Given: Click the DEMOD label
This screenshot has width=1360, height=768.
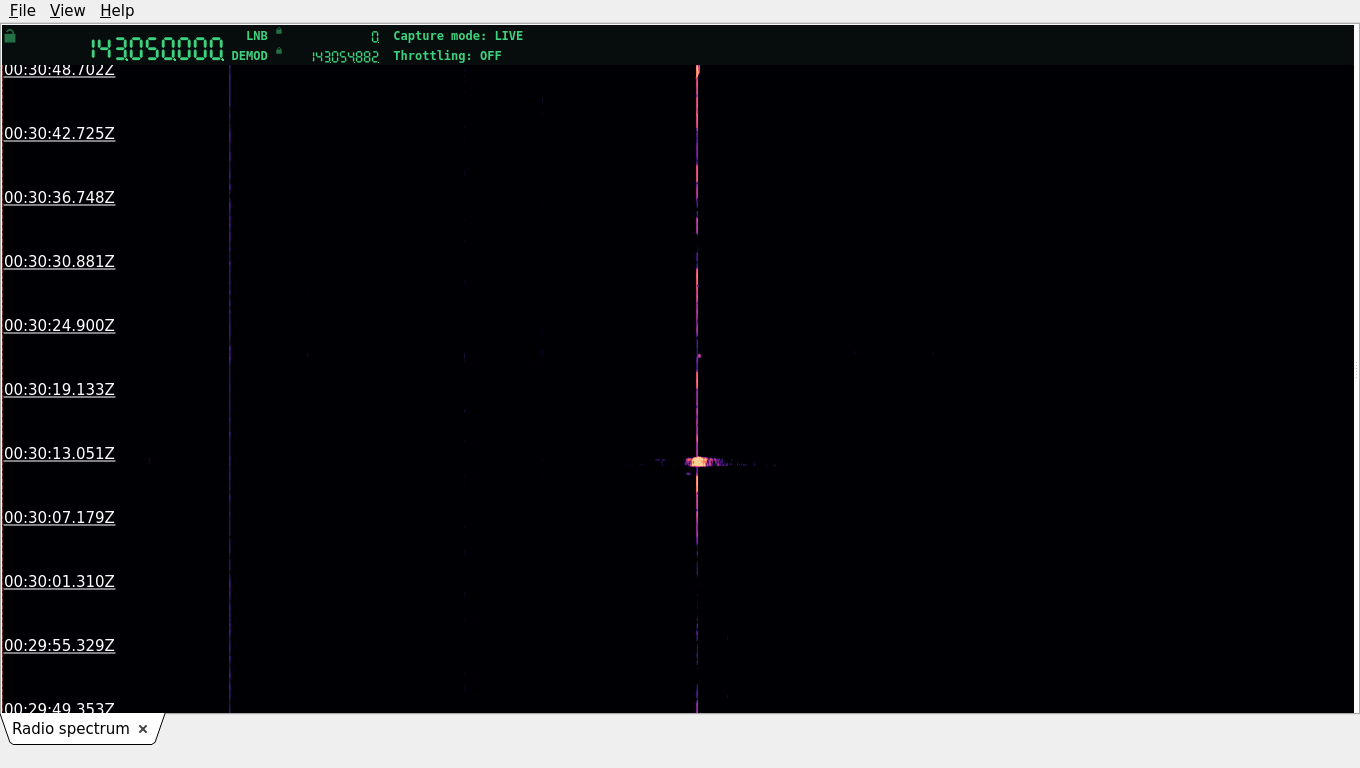Looking at the screenshot, I should pyautogui.click(x=250, y=56).
